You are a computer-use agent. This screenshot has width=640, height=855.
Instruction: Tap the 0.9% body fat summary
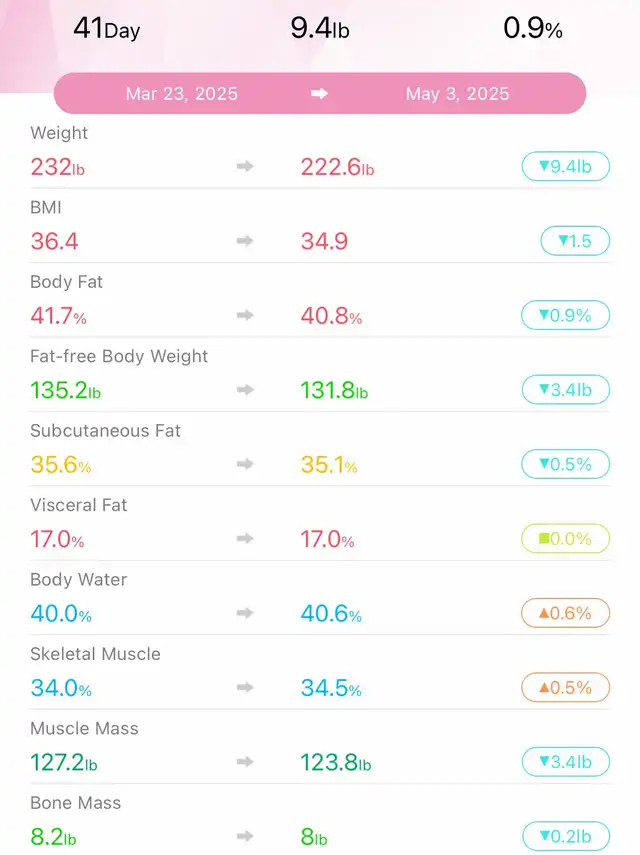[x=532, y=28]
